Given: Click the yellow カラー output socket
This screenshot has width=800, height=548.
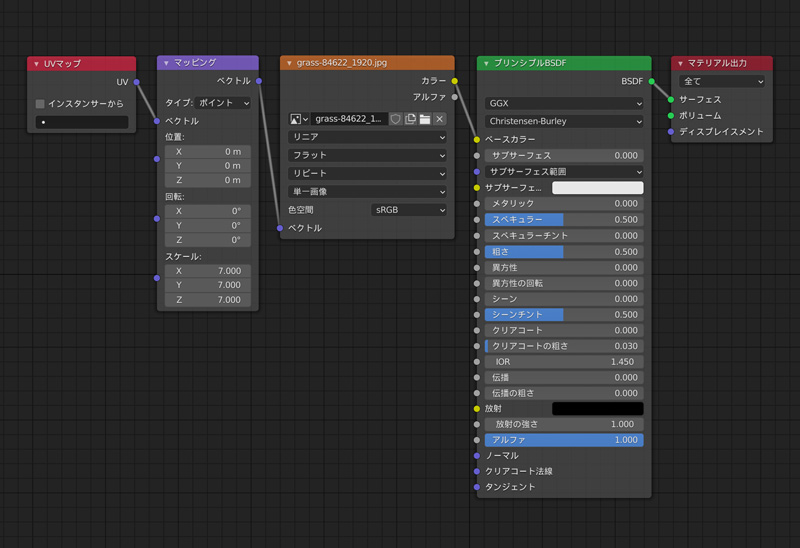Looking at the screenshot, I should (x=455, y=81).
